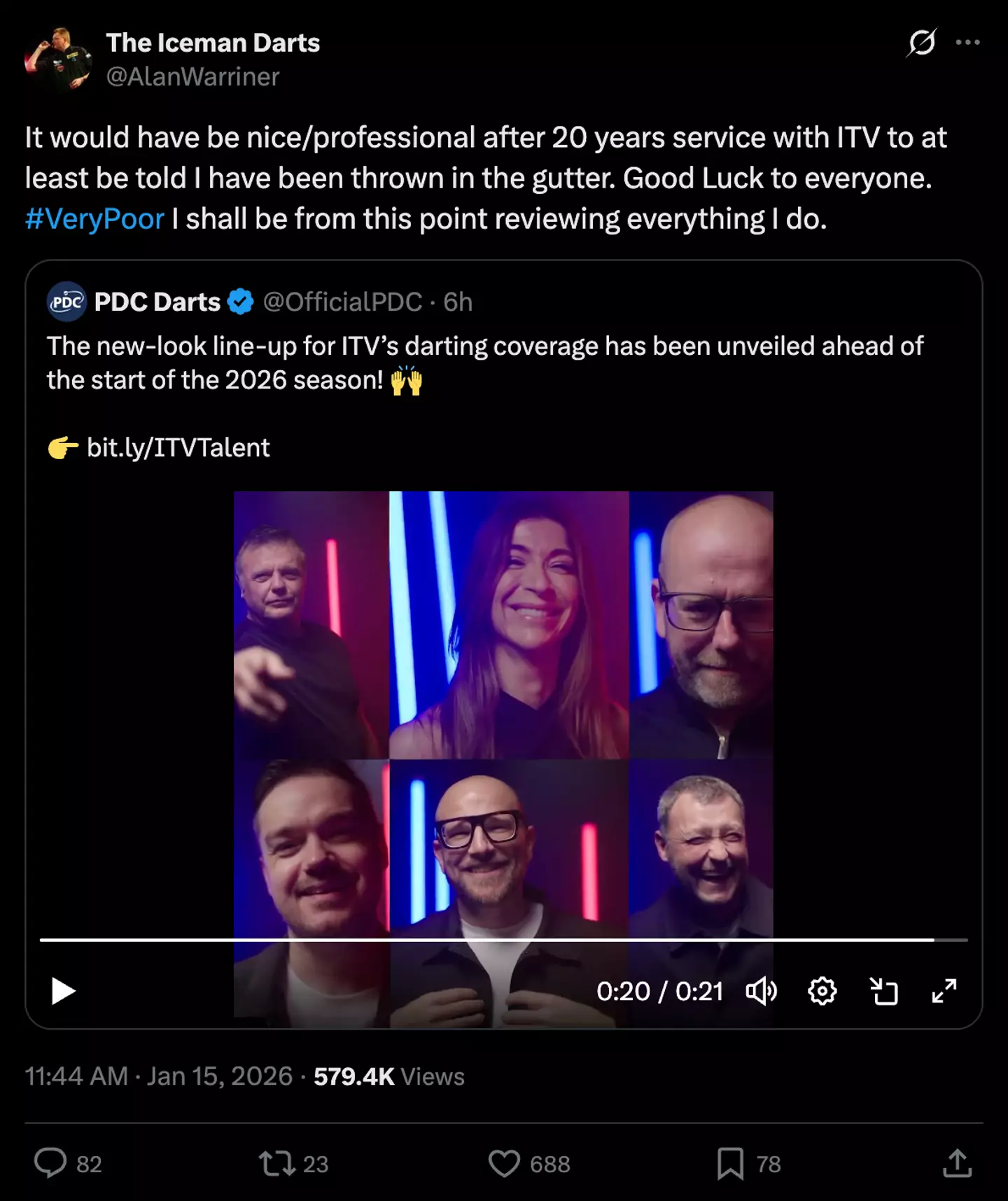Click the blue verified badge next to PDC Darts
Viewport: 1008px width, 1201px height.
pyautogui.click(x=241, y=302)
